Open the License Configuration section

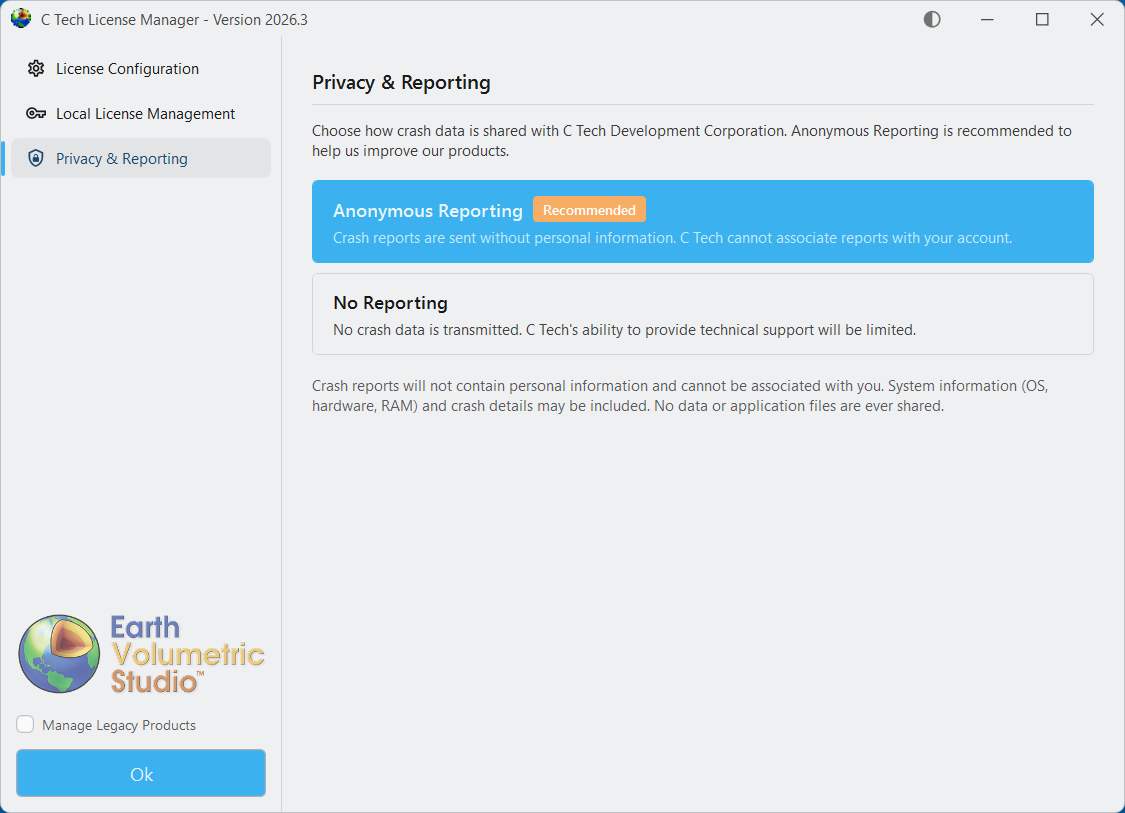(x=128, y=68)
